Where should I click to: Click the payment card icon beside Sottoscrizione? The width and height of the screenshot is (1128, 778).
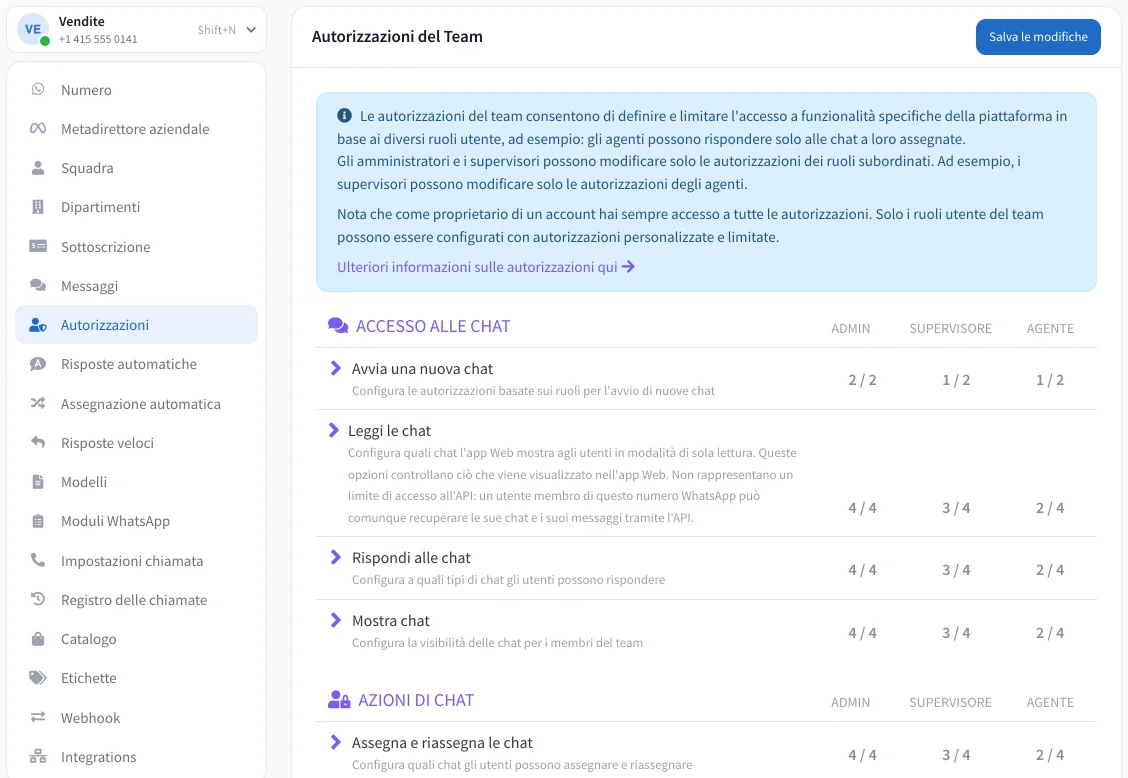38,246
